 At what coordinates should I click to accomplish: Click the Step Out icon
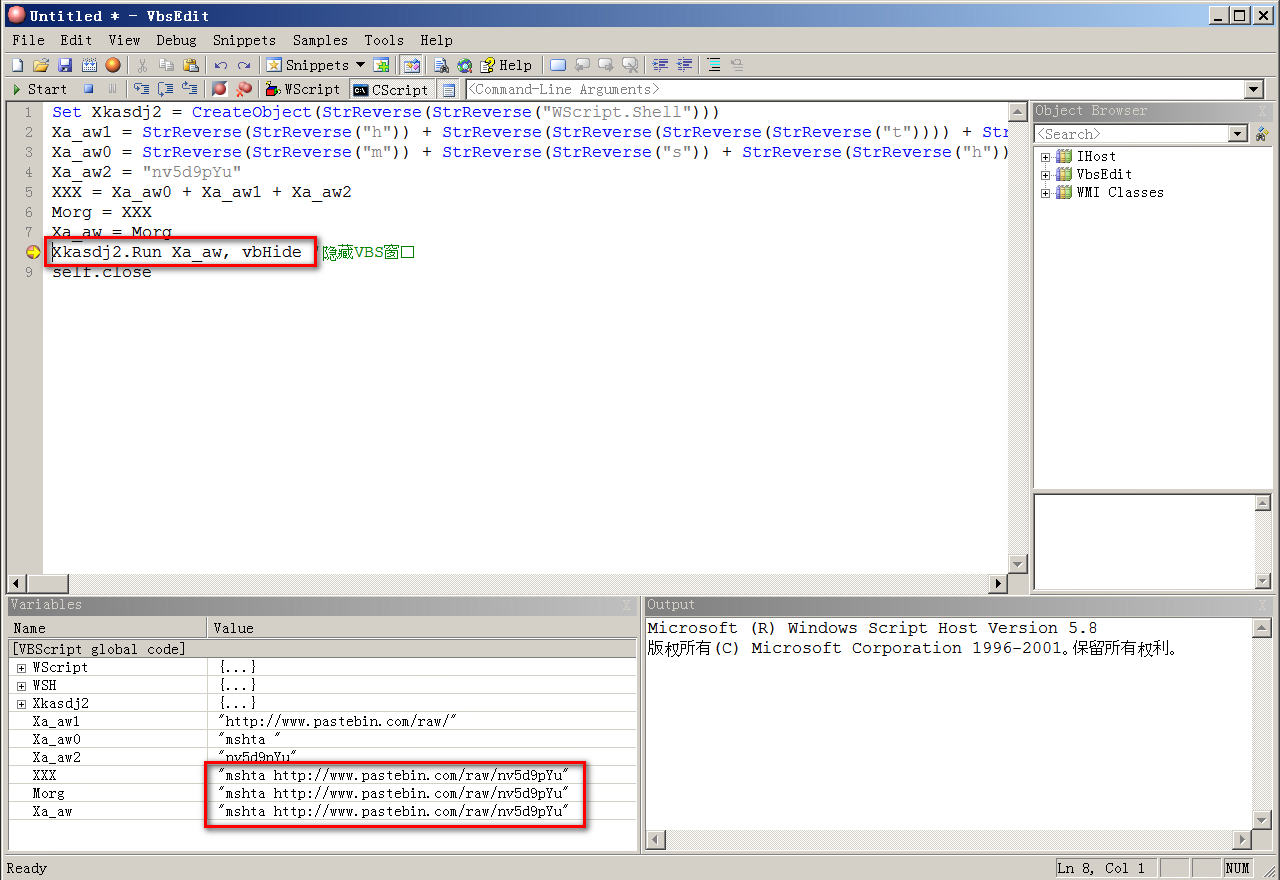(189, 89)
